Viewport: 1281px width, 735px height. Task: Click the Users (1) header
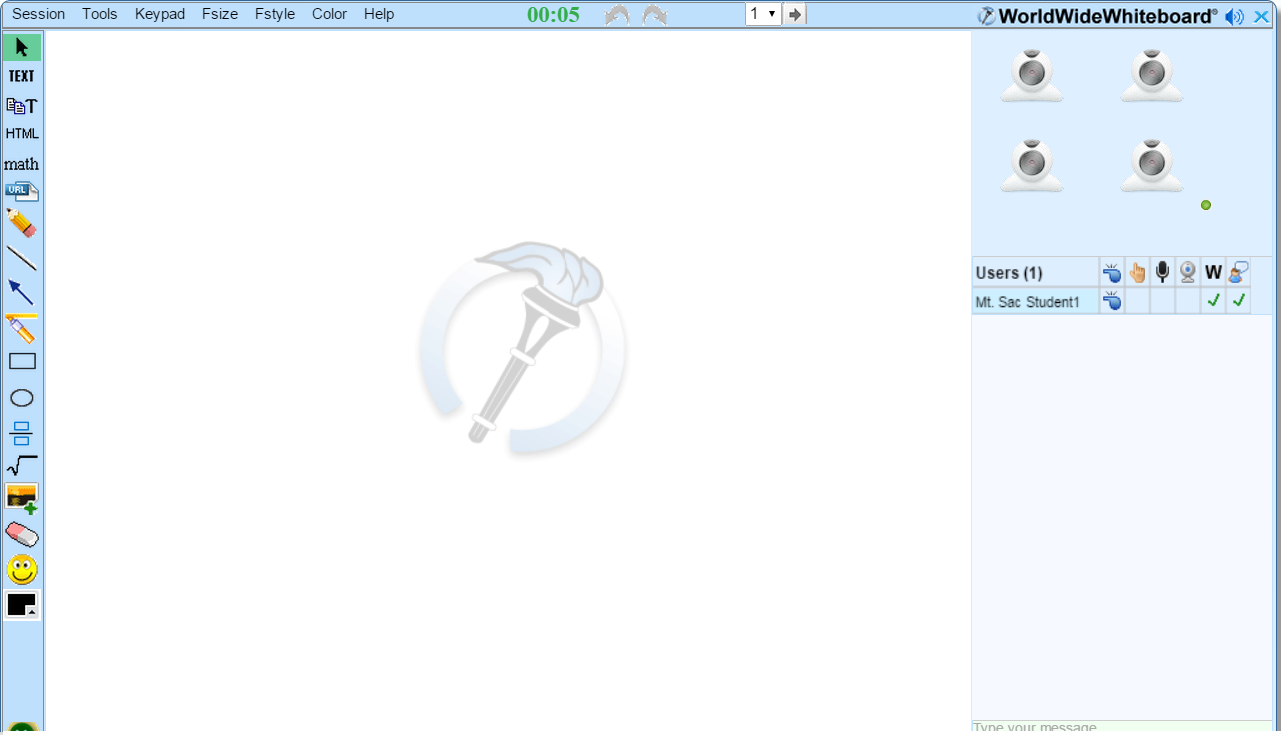coord(1009,273)
